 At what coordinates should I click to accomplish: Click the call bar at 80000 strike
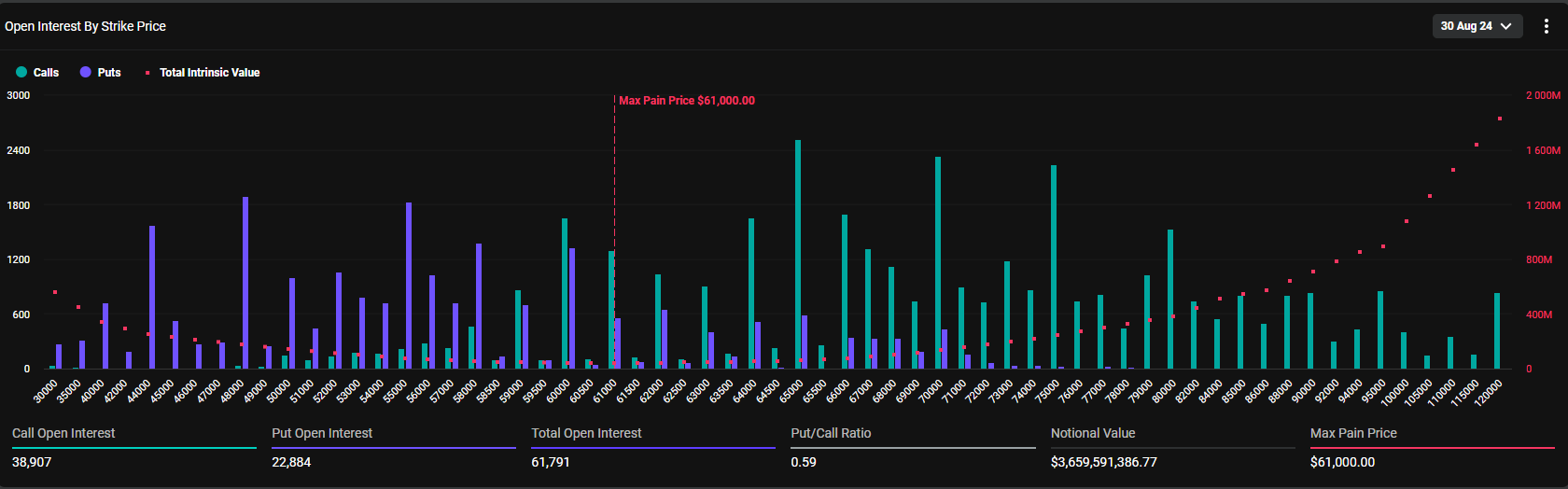1170,299
